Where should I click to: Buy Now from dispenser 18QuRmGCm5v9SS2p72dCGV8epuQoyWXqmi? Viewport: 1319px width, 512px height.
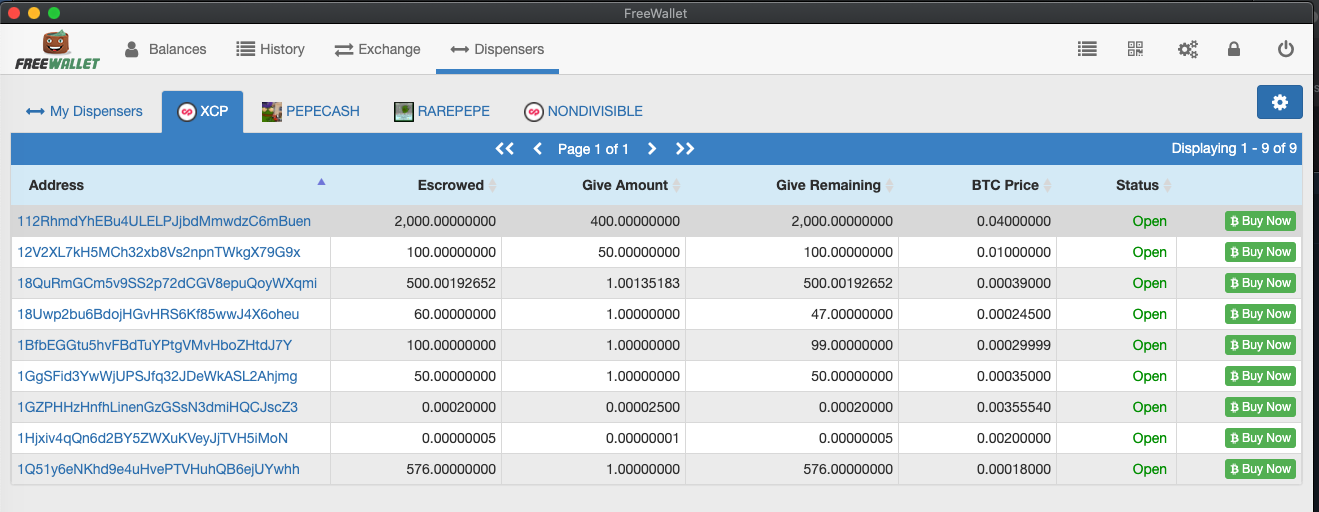(1260, 283)
